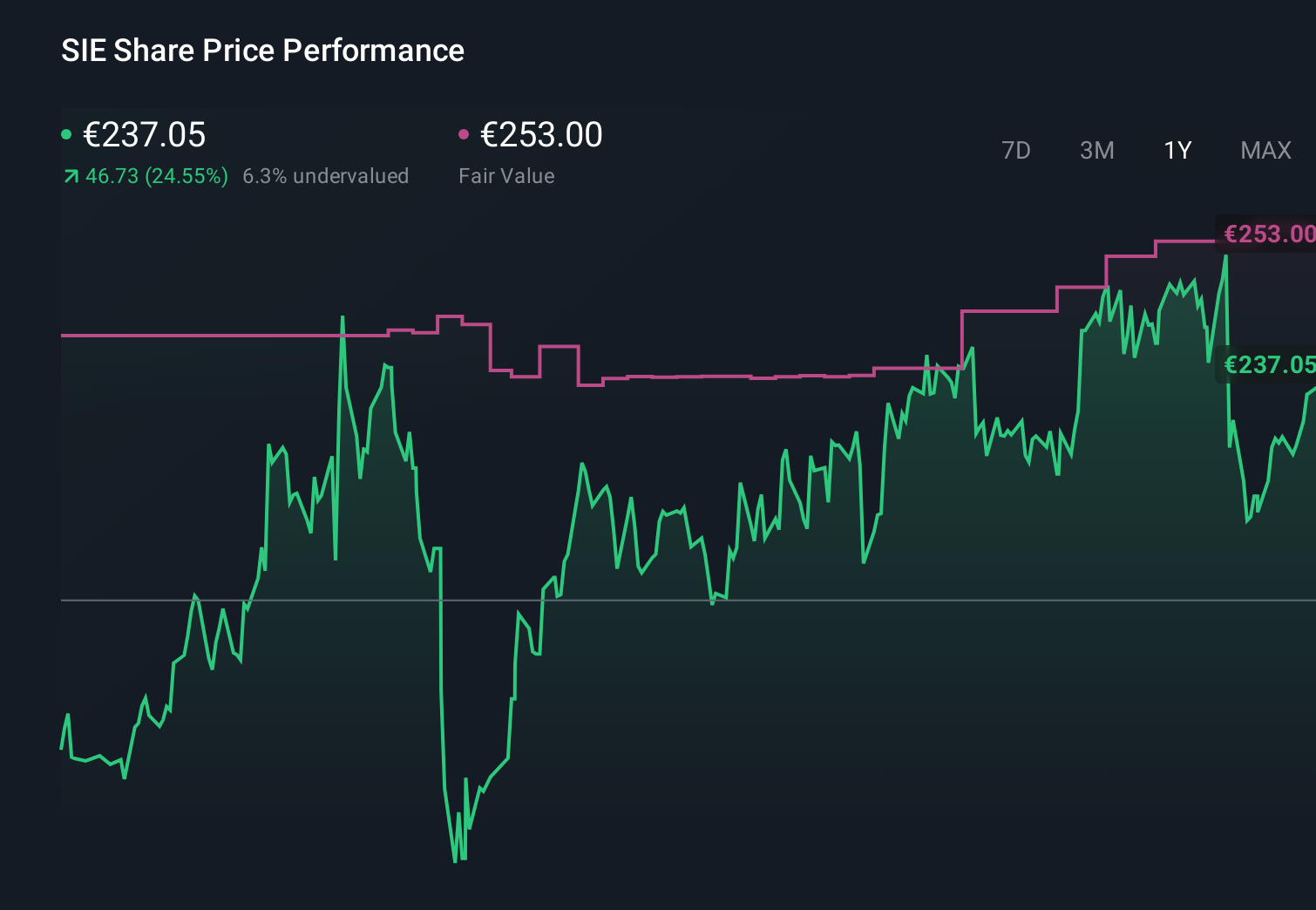
Task: Select the 1Y tab
Action: point(1177,150)
